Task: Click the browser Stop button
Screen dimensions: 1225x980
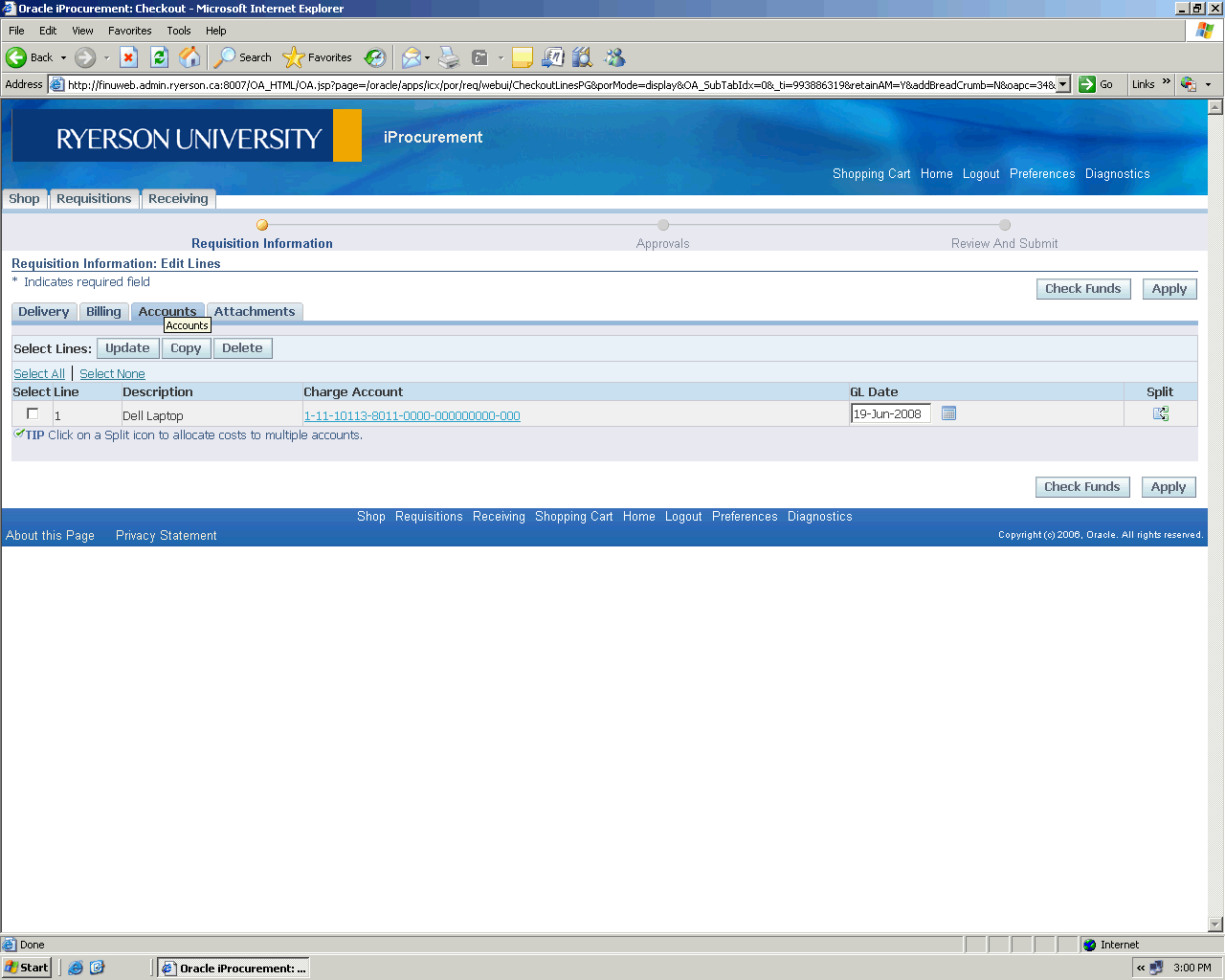Action: pos(129,57)
